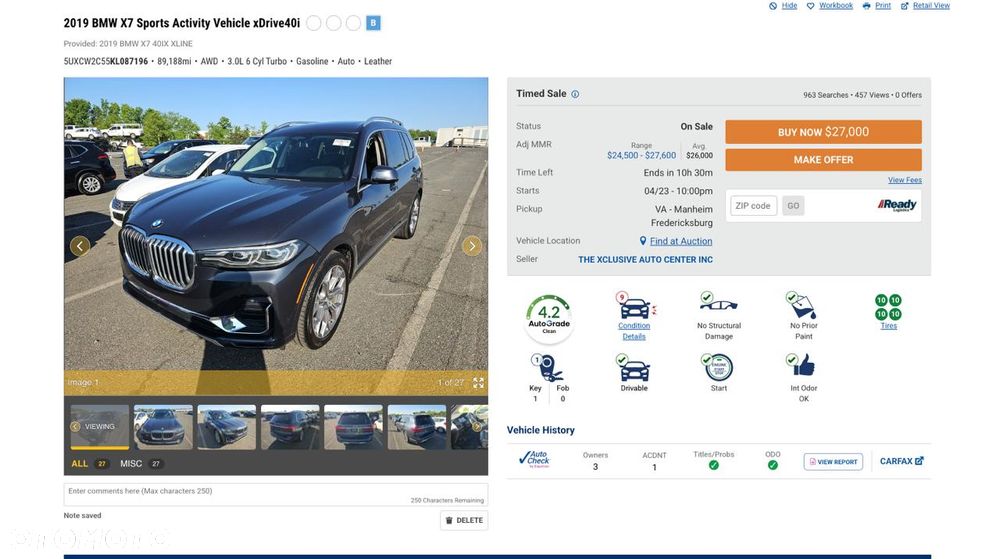Click the VIEW REPORT button
Viewport: 1000px width, 559px height.
[833, 461]
